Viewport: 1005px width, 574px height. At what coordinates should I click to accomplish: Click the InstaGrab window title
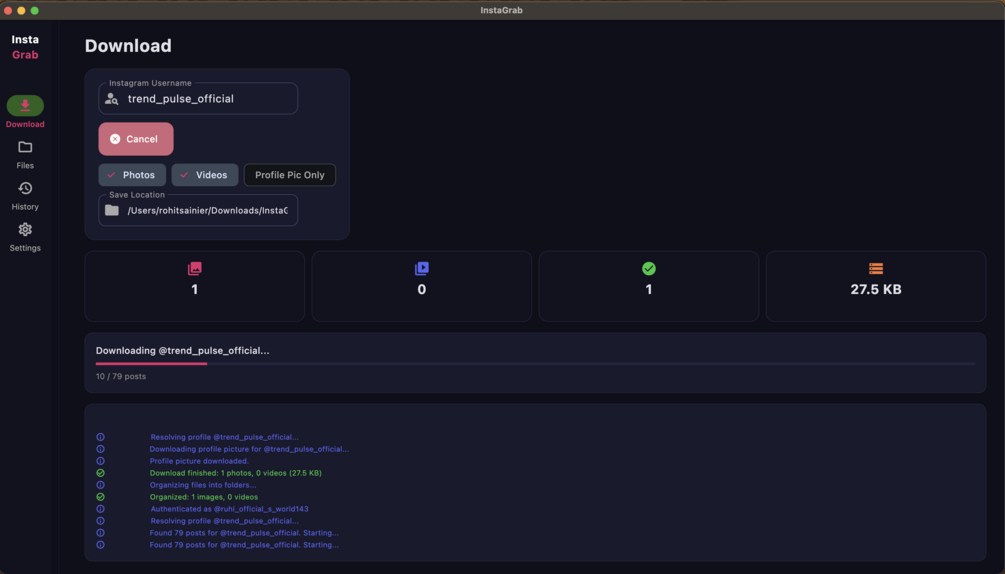501,10
